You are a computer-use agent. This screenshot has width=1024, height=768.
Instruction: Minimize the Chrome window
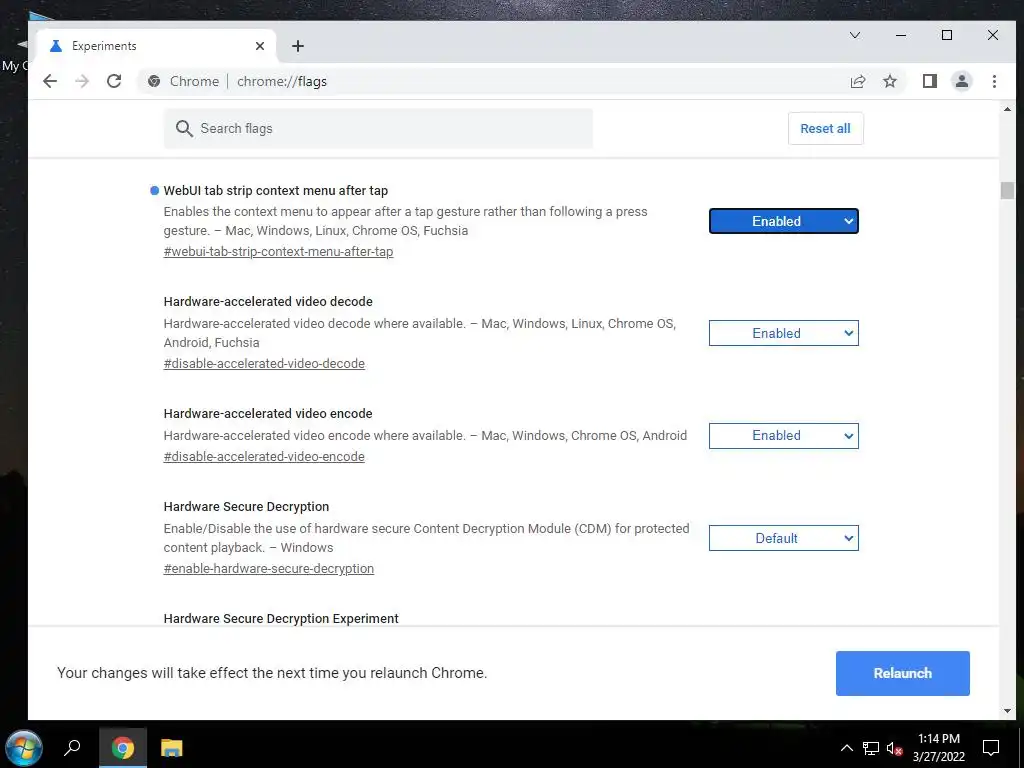pyautogui.click(x=901, y=35)
